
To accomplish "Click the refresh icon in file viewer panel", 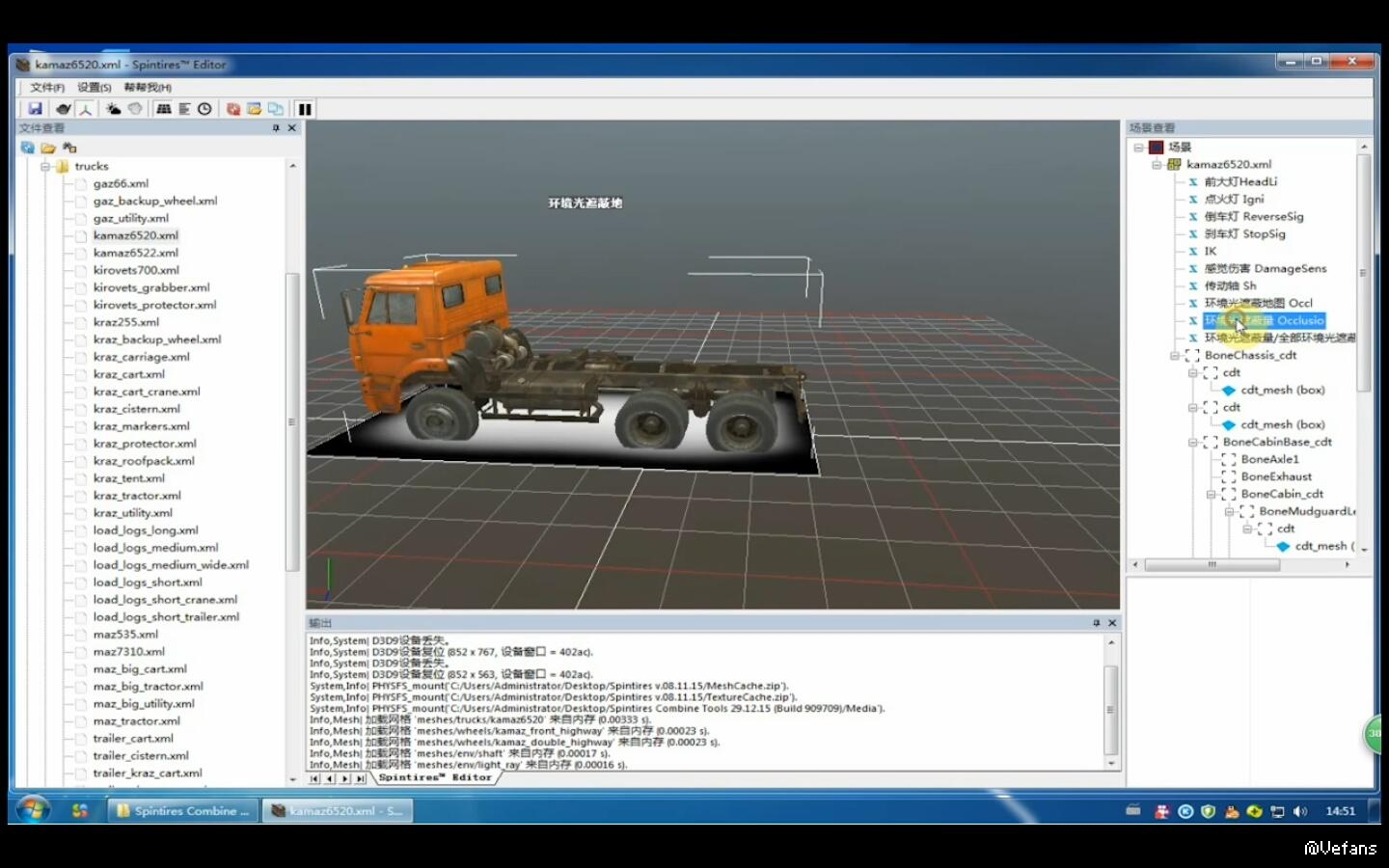I will point(27,148).
